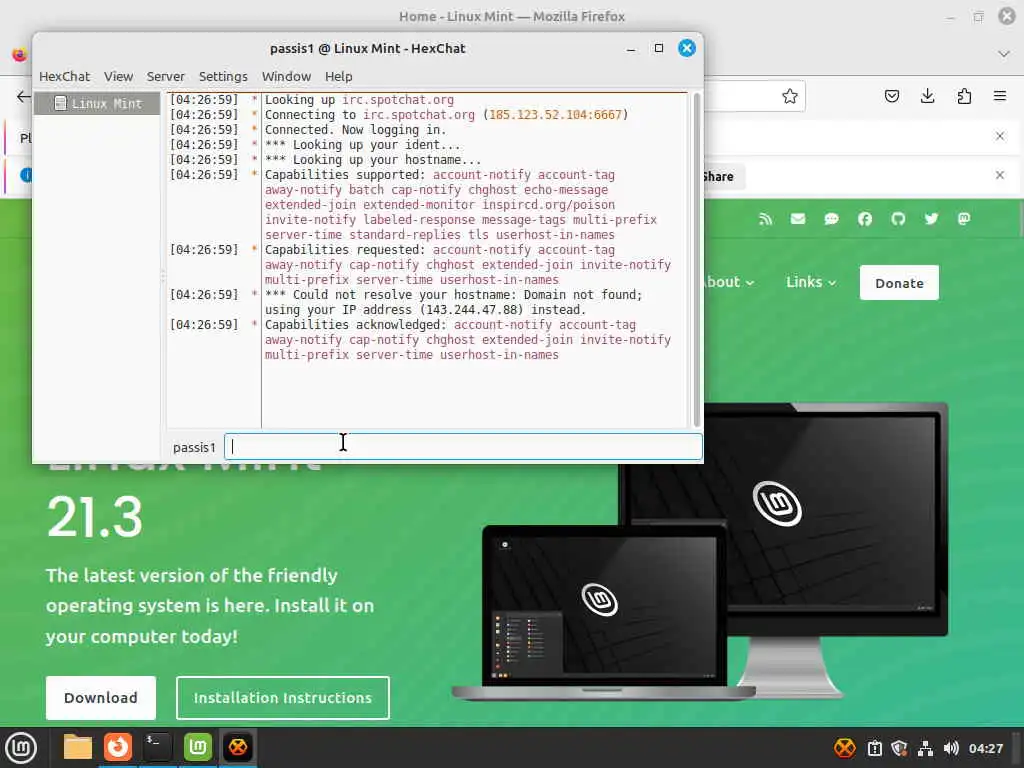The width and height of the screenshot is (1024, 768).
Task: Open the Window menu in HexChat
Action: click(x=286, y=76)
